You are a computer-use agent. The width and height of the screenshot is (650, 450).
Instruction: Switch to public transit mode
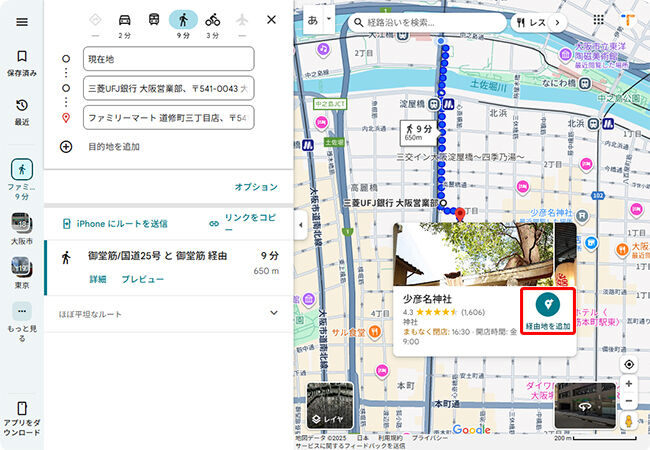click(154, 20)
